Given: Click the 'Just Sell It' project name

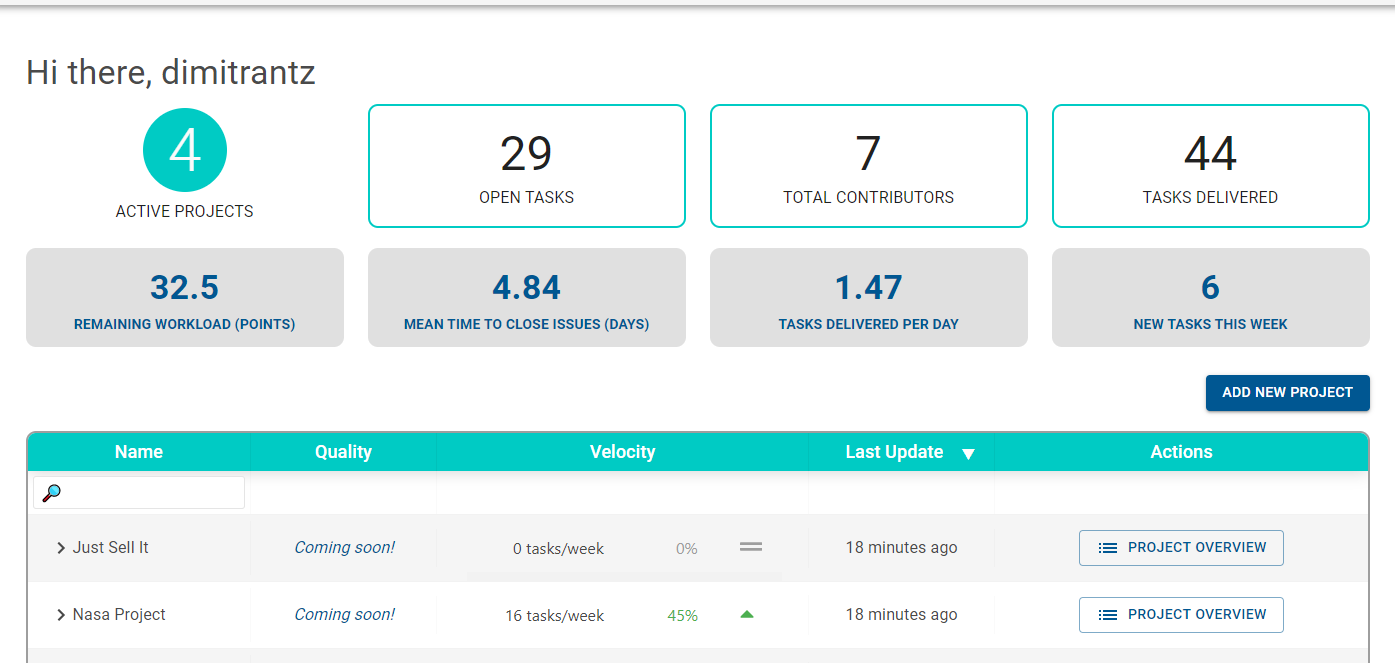Looking at the screenshot, I should 111,548.
